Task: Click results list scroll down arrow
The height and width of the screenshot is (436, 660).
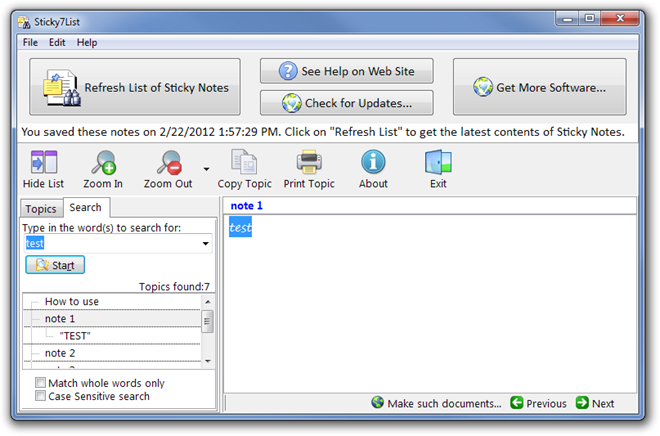Action: [208, 361]
